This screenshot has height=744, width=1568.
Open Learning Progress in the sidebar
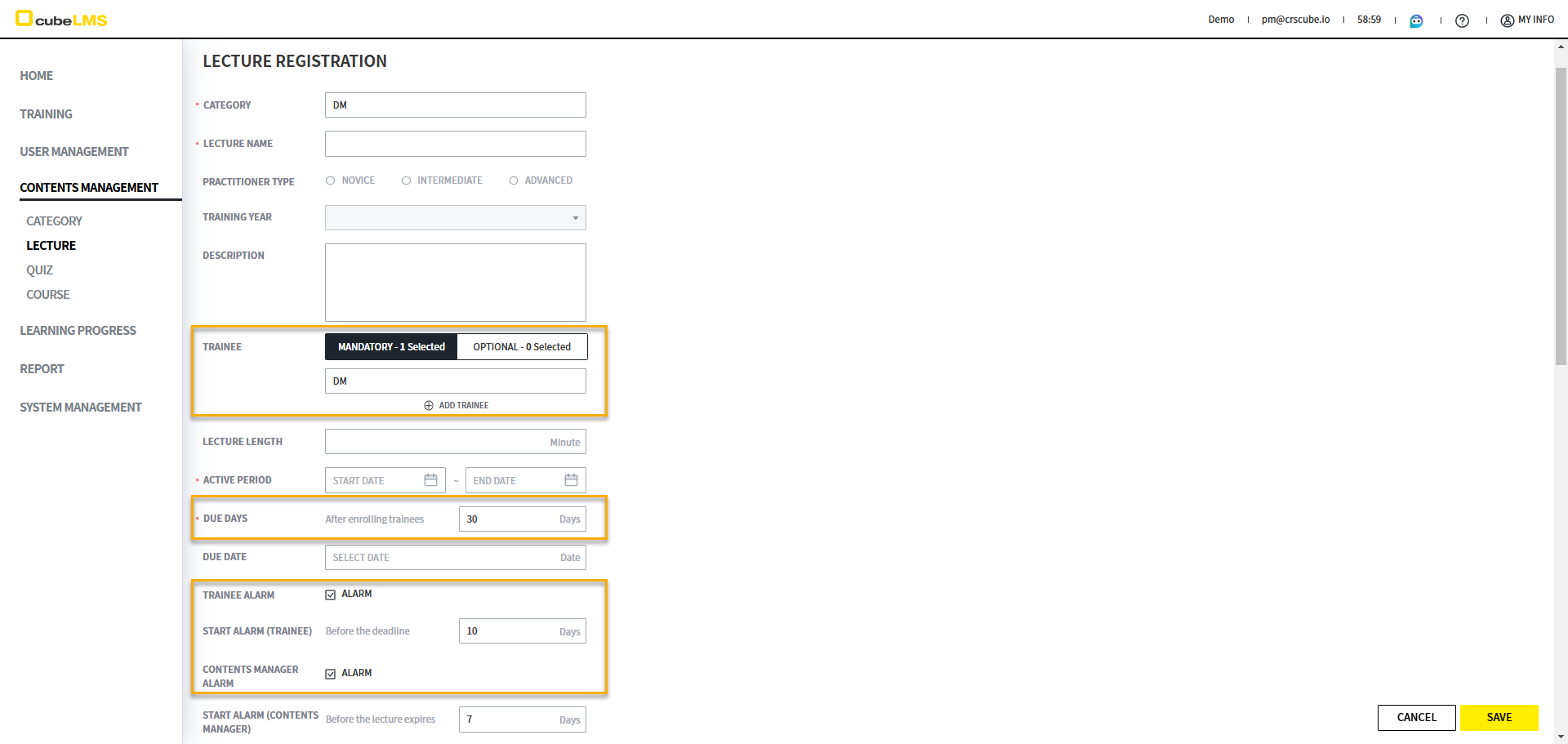pyautogui.click(x=78, y=331)
